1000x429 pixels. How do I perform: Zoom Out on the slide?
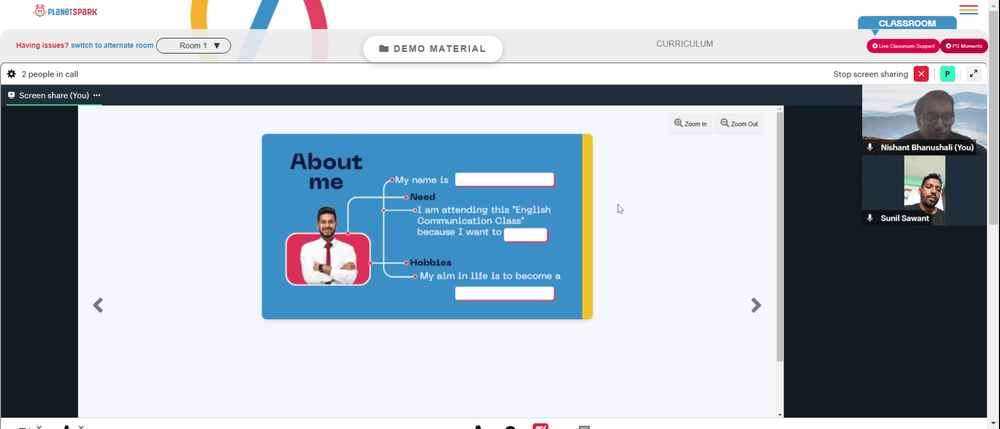tap(739, 124)
